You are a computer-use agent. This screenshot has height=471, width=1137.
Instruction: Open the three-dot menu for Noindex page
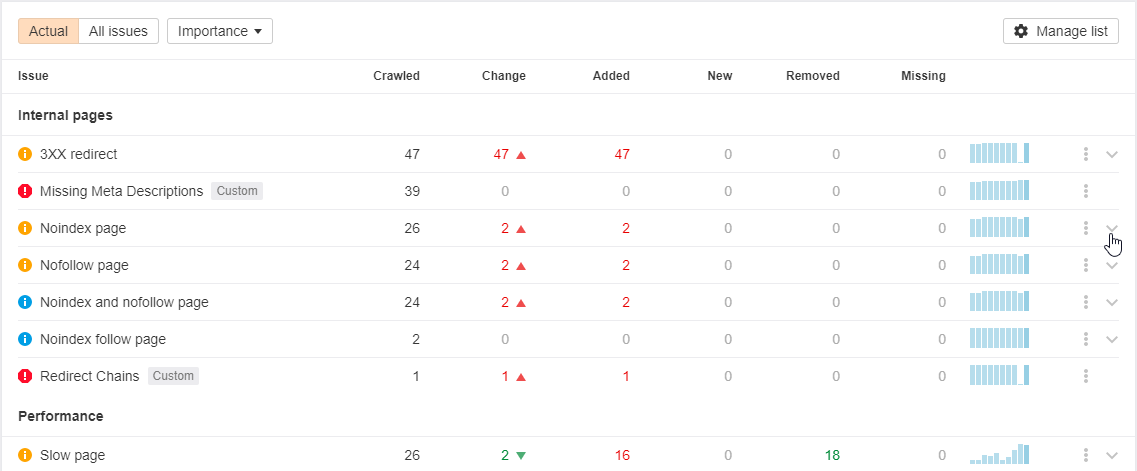[x=1086, y=228]
